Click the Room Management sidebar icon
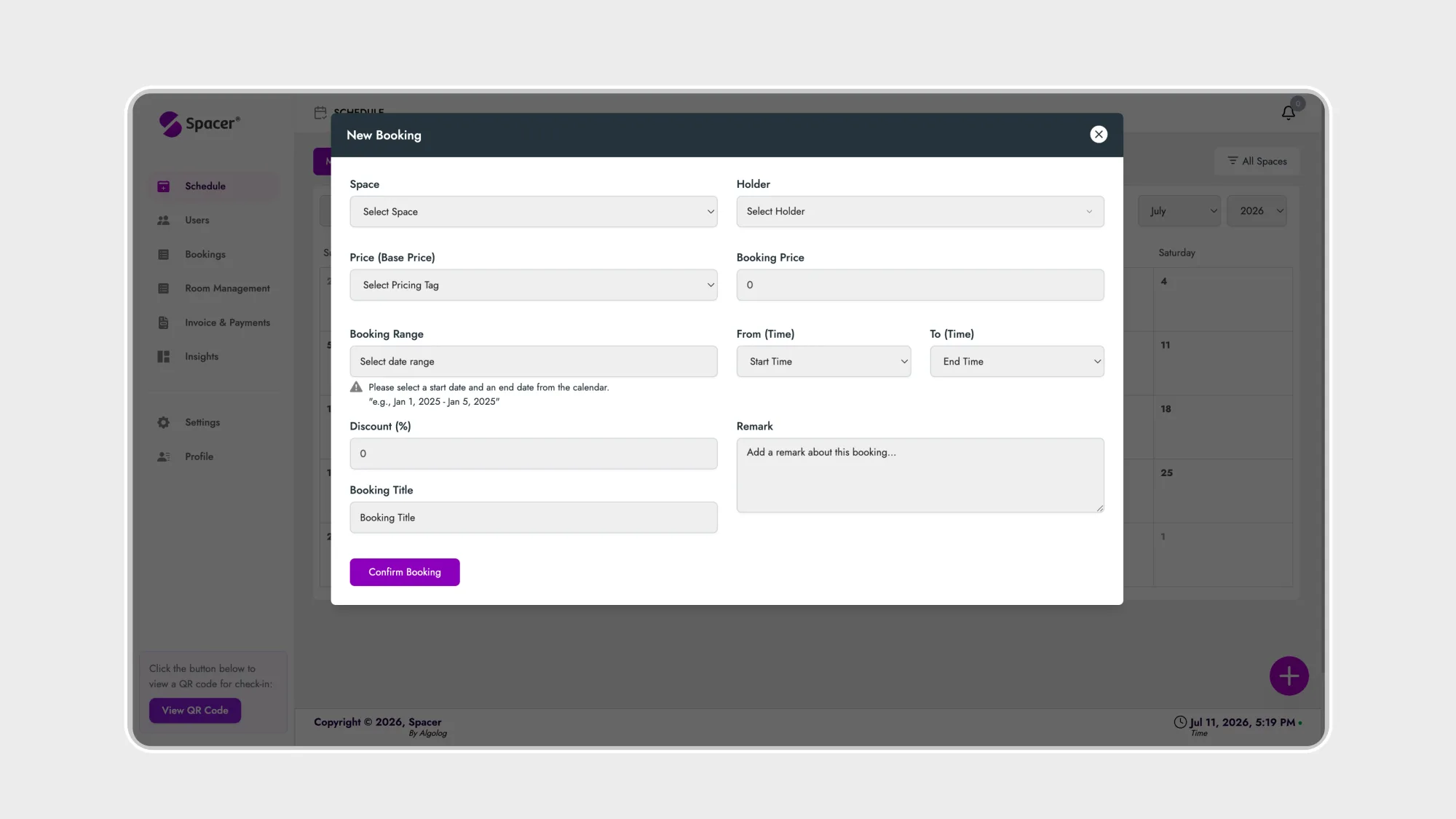This screenshot has width=1456, height=819. pyautogui.click(x=164, y=288)
